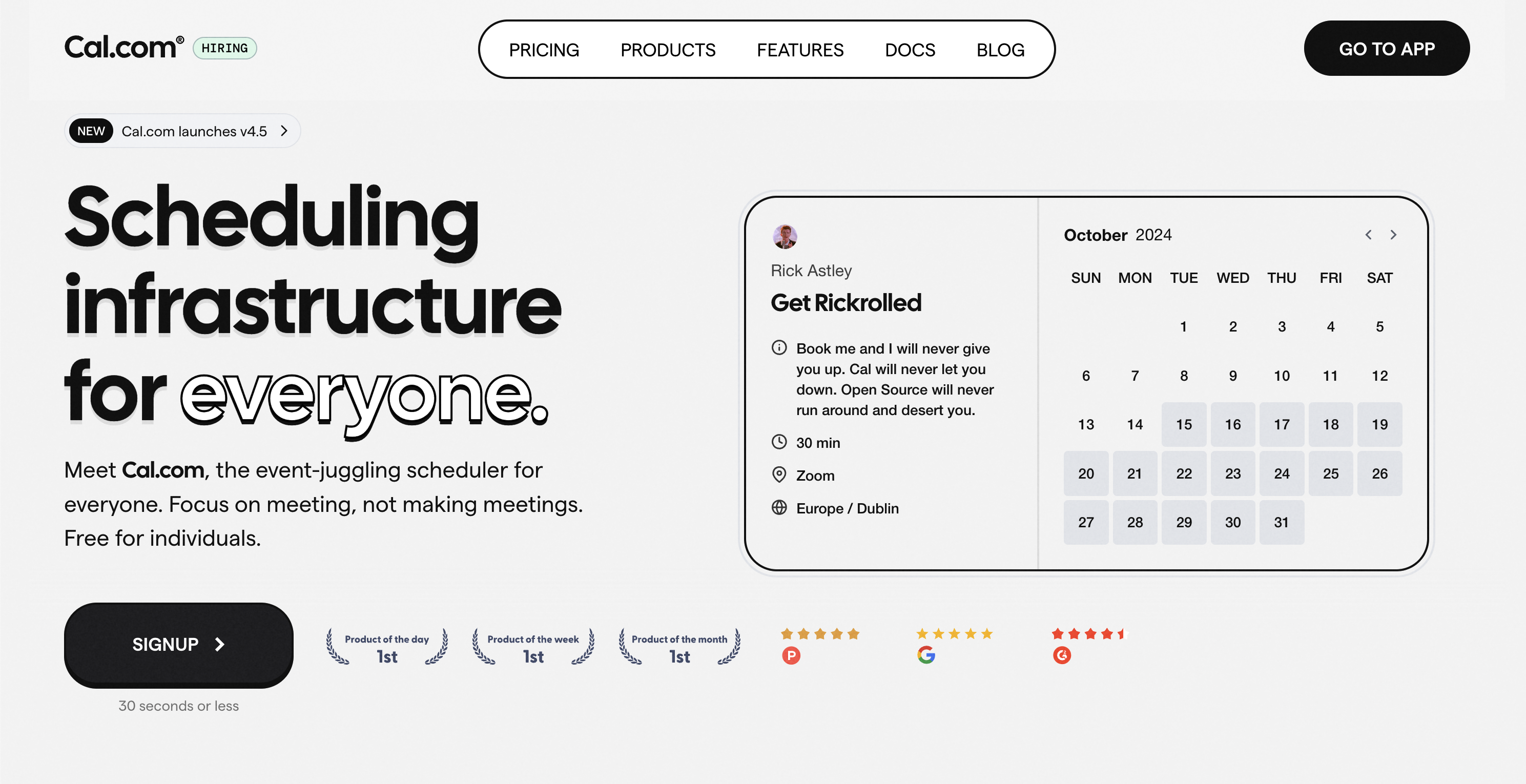This screenshot has height=784, width=1526.
Task: Click the globe icon next to Europe / Dublin
Action: pos(779,508)
